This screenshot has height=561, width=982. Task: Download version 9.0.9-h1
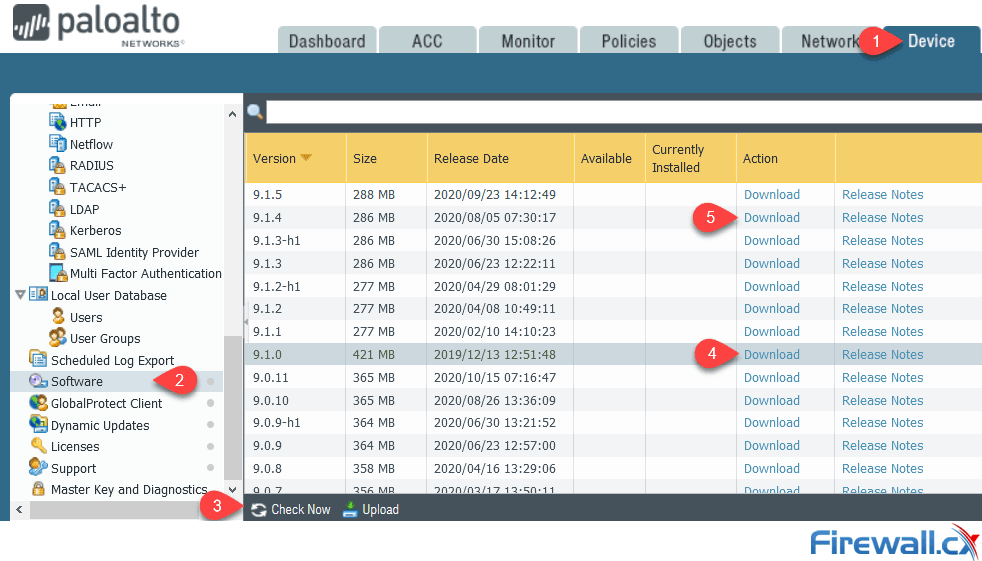772,423
